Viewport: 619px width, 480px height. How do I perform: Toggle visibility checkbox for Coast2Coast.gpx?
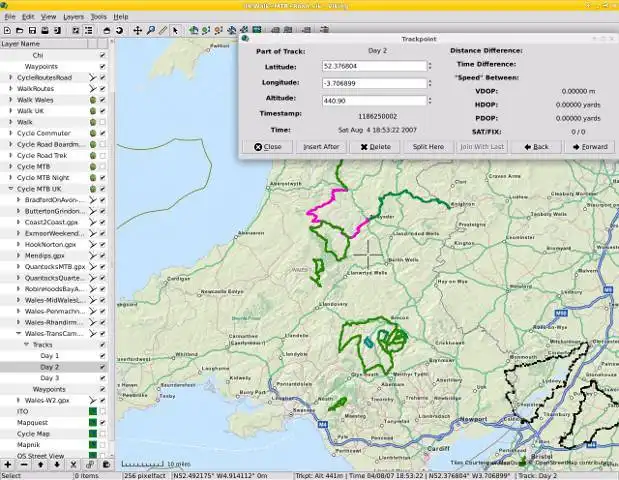(x=103, y=222)
